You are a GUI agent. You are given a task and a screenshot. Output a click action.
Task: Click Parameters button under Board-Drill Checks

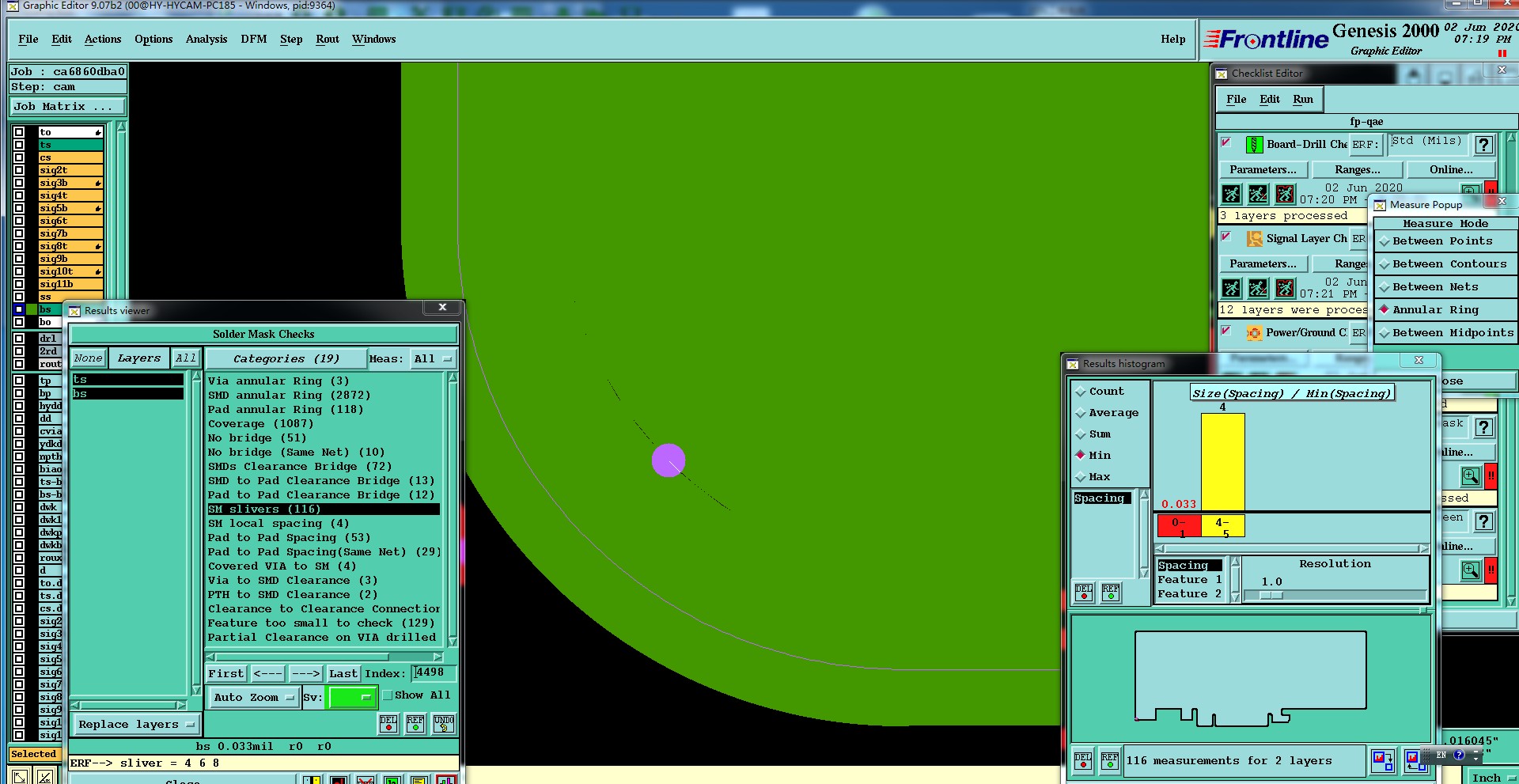(1263, 170)
